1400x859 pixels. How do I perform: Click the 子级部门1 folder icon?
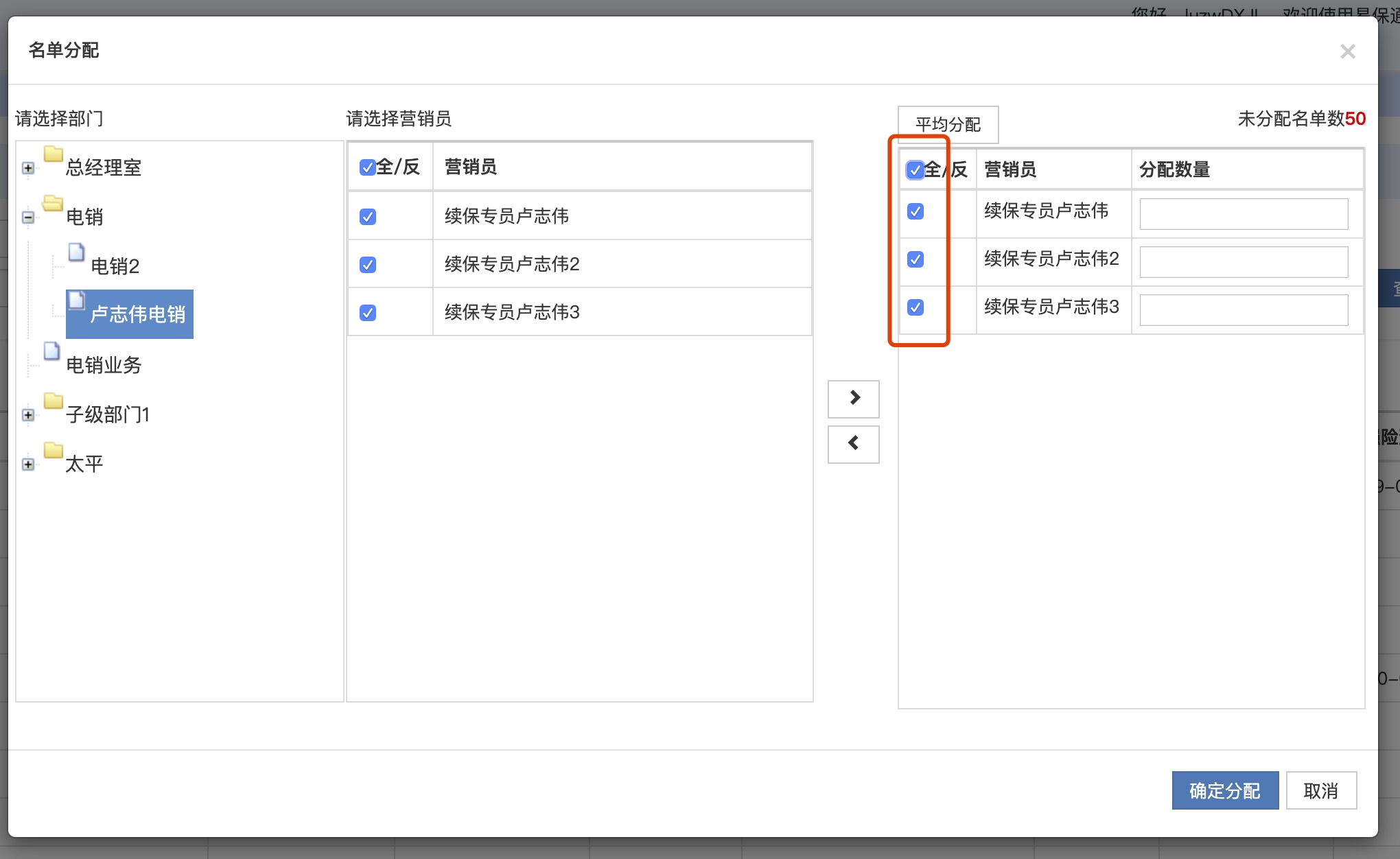point(54,401)
